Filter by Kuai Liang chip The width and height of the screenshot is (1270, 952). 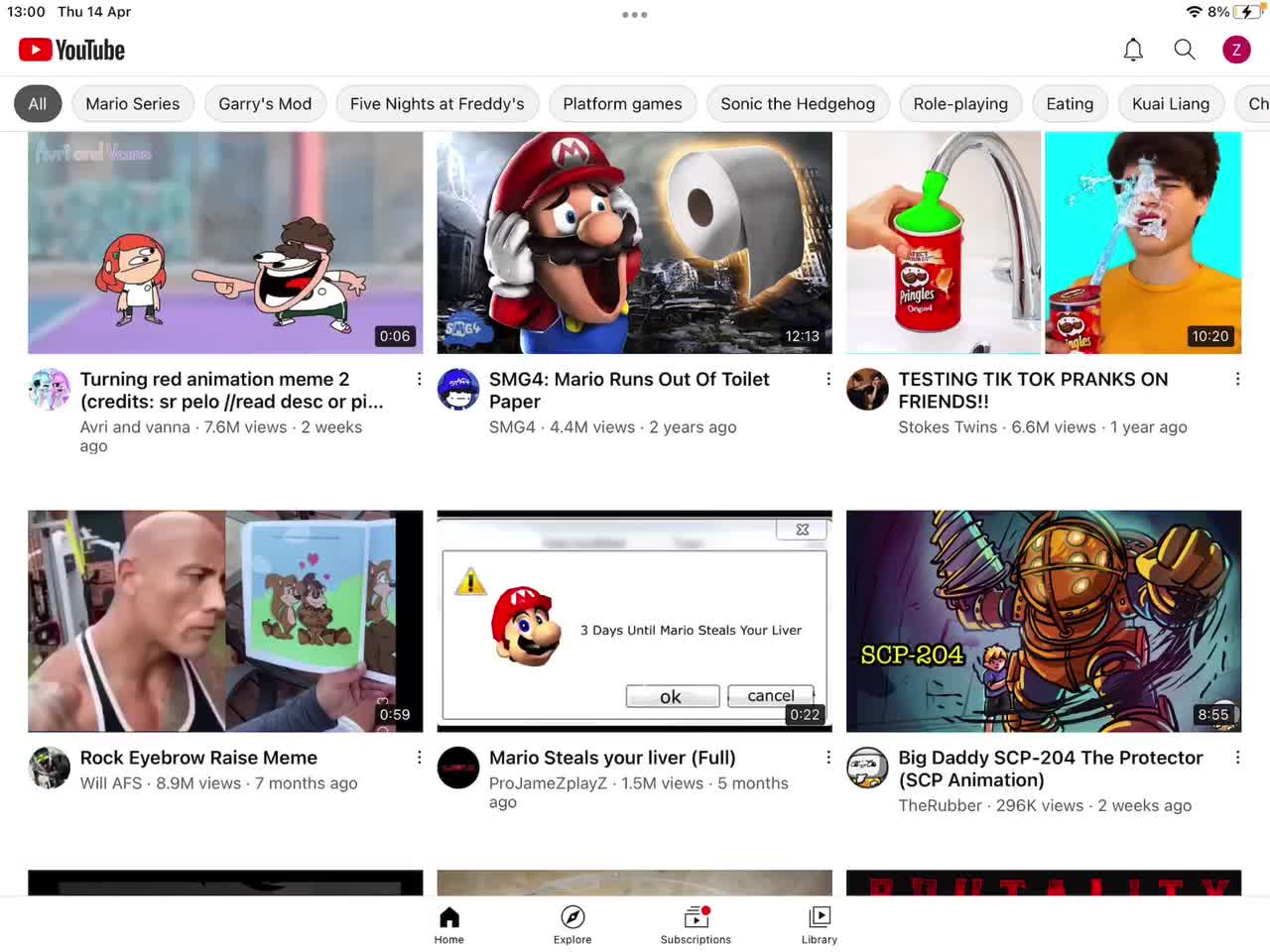click(x=1171, y=104)
